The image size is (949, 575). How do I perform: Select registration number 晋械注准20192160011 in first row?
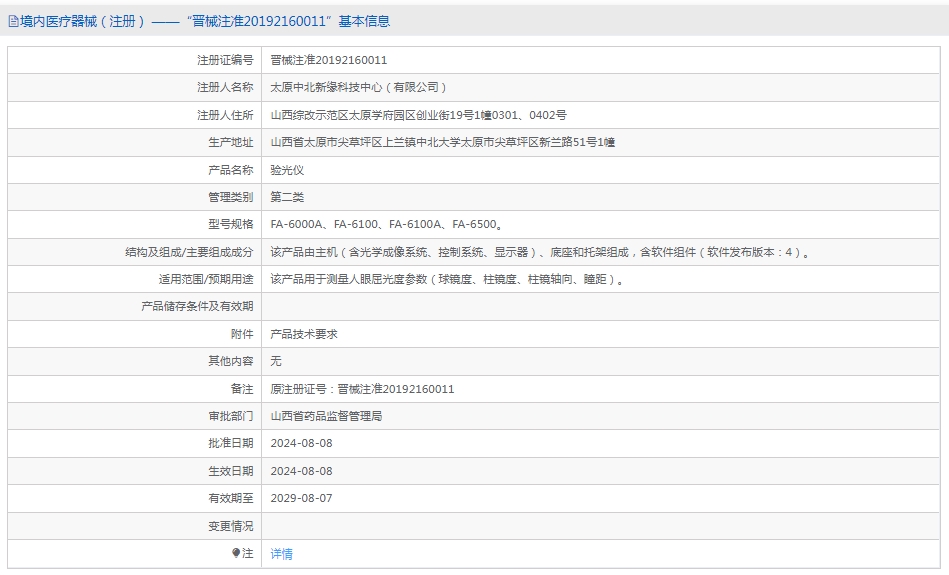(x=329, y=60)
